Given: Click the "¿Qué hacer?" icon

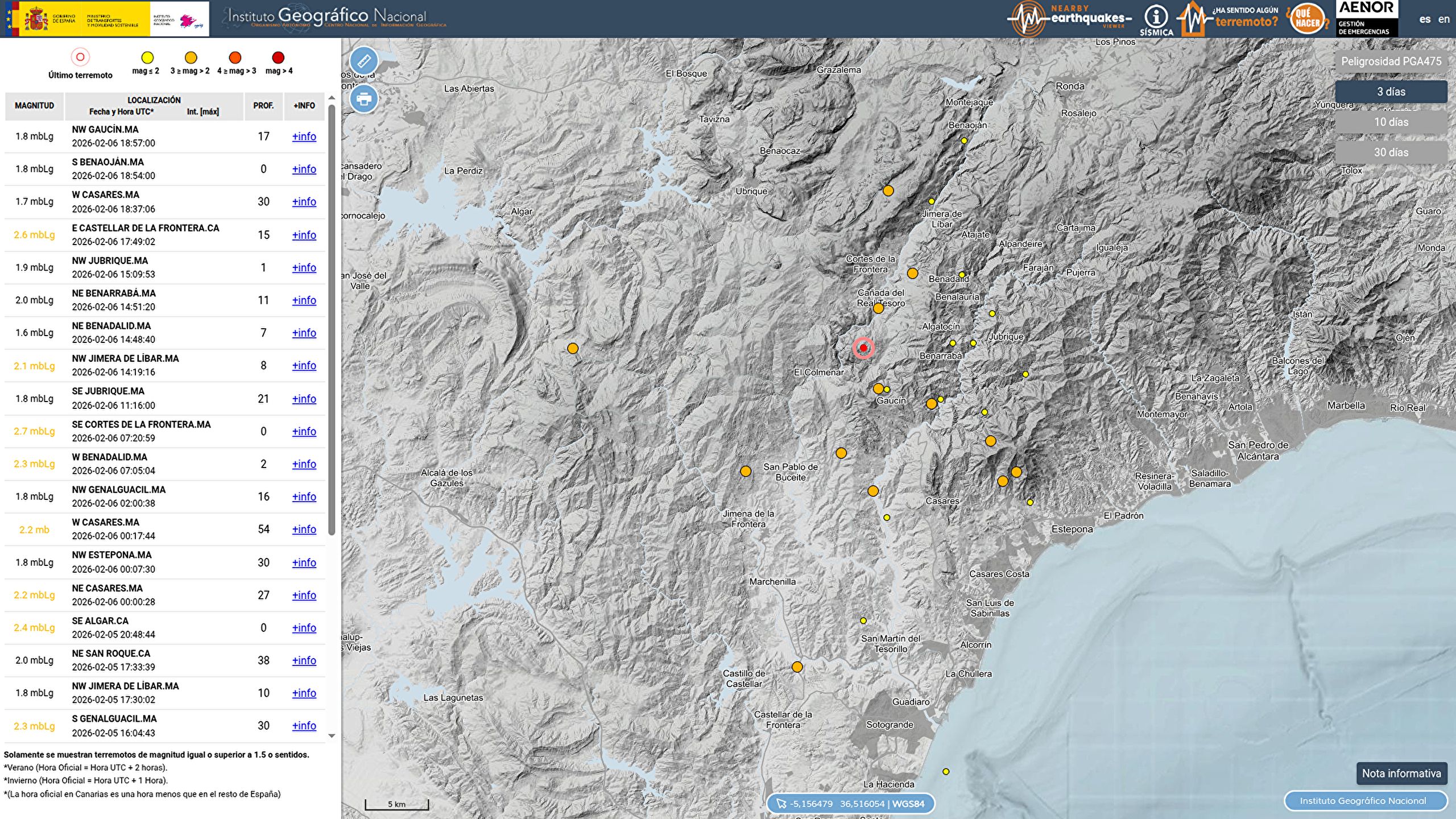Looking at the screenshot, I should pos(1306,19).
